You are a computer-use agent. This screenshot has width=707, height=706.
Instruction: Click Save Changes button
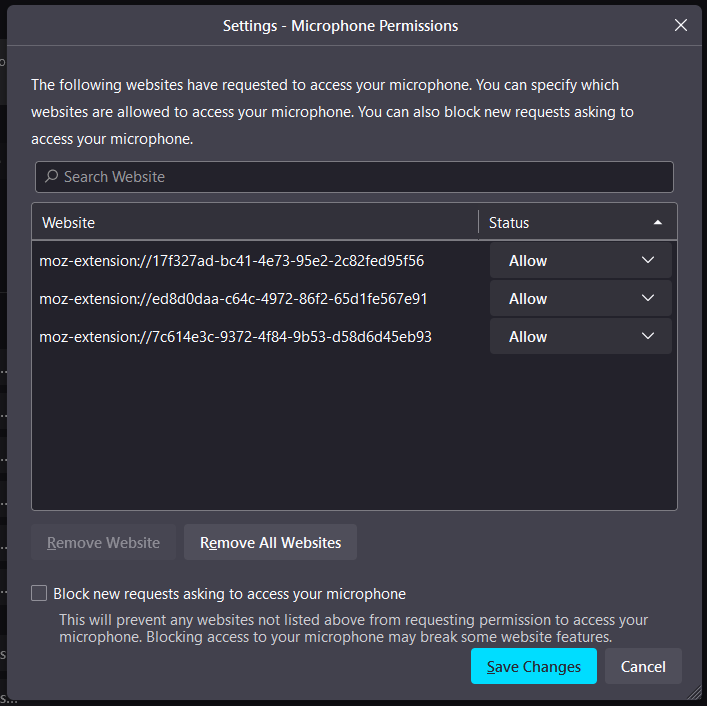point(533,666)
